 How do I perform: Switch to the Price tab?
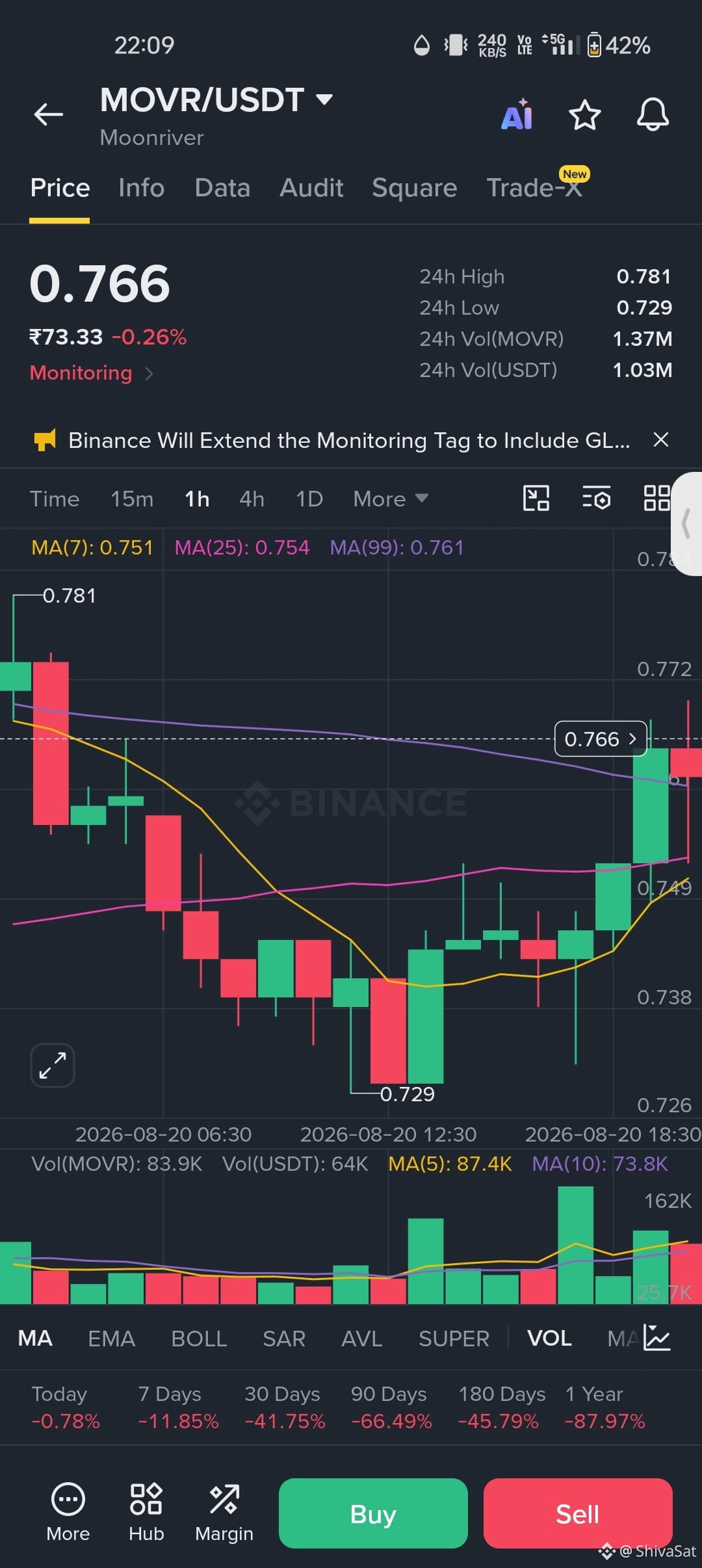point(60,188)
